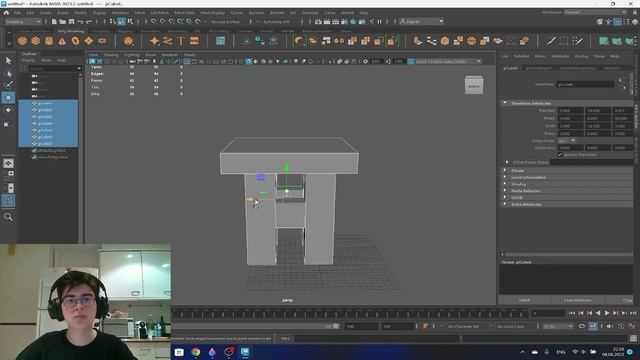The height and width of the screenshot is (360, 640).
Task: Toggle the Channel Box panel button
Action: pos(635,22)
